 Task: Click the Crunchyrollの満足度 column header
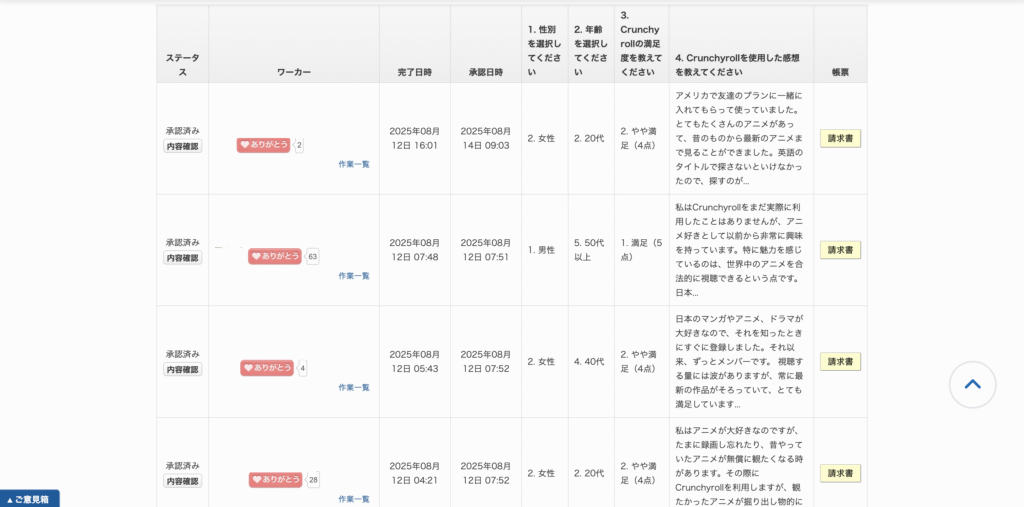(x=641, y=43)
